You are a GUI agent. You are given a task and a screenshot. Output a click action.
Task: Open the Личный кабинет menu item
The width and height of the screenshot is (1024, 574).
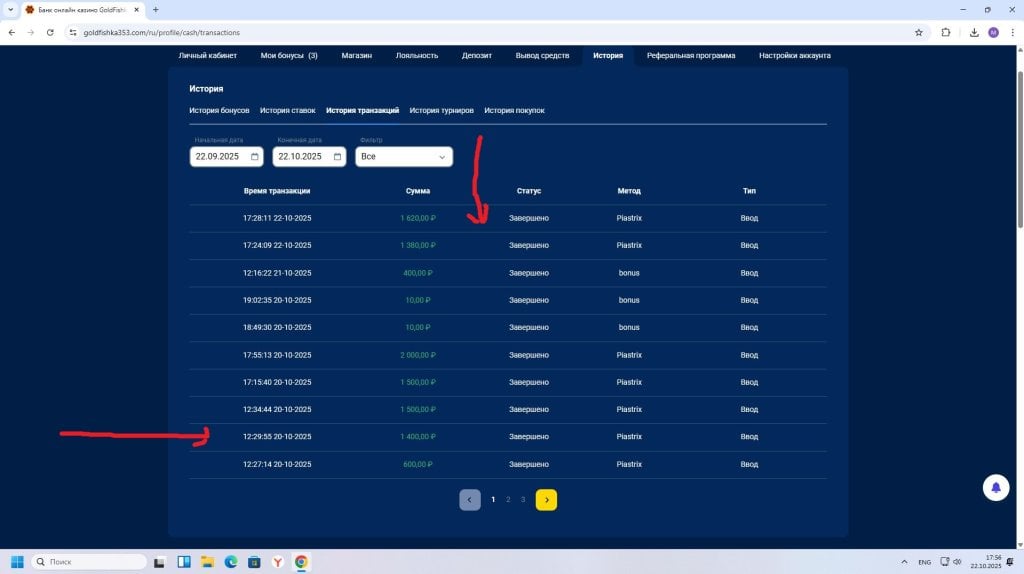coord(208,56)
